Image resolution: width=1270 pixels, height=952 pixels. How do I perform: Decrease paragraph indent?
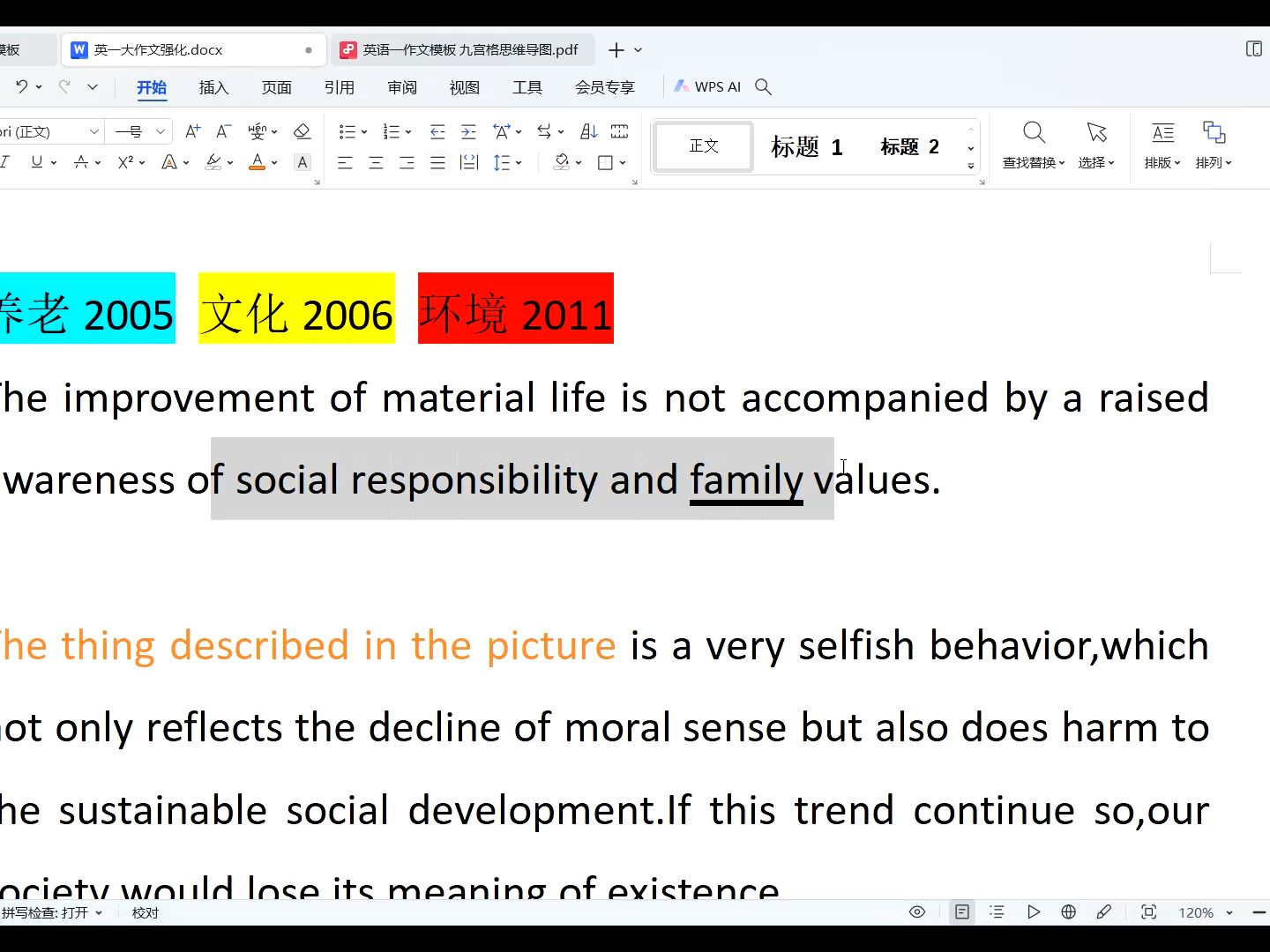pyautogui.click(x=437, y=131)
